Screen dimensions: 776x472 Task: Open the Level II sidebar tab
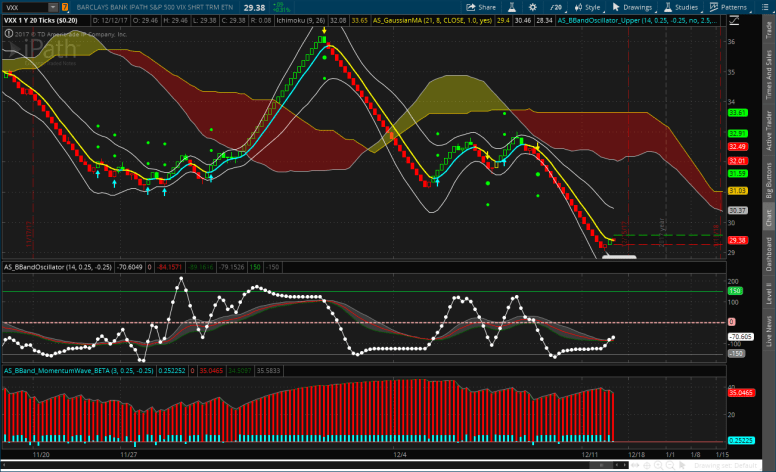[x=768, y=294]
